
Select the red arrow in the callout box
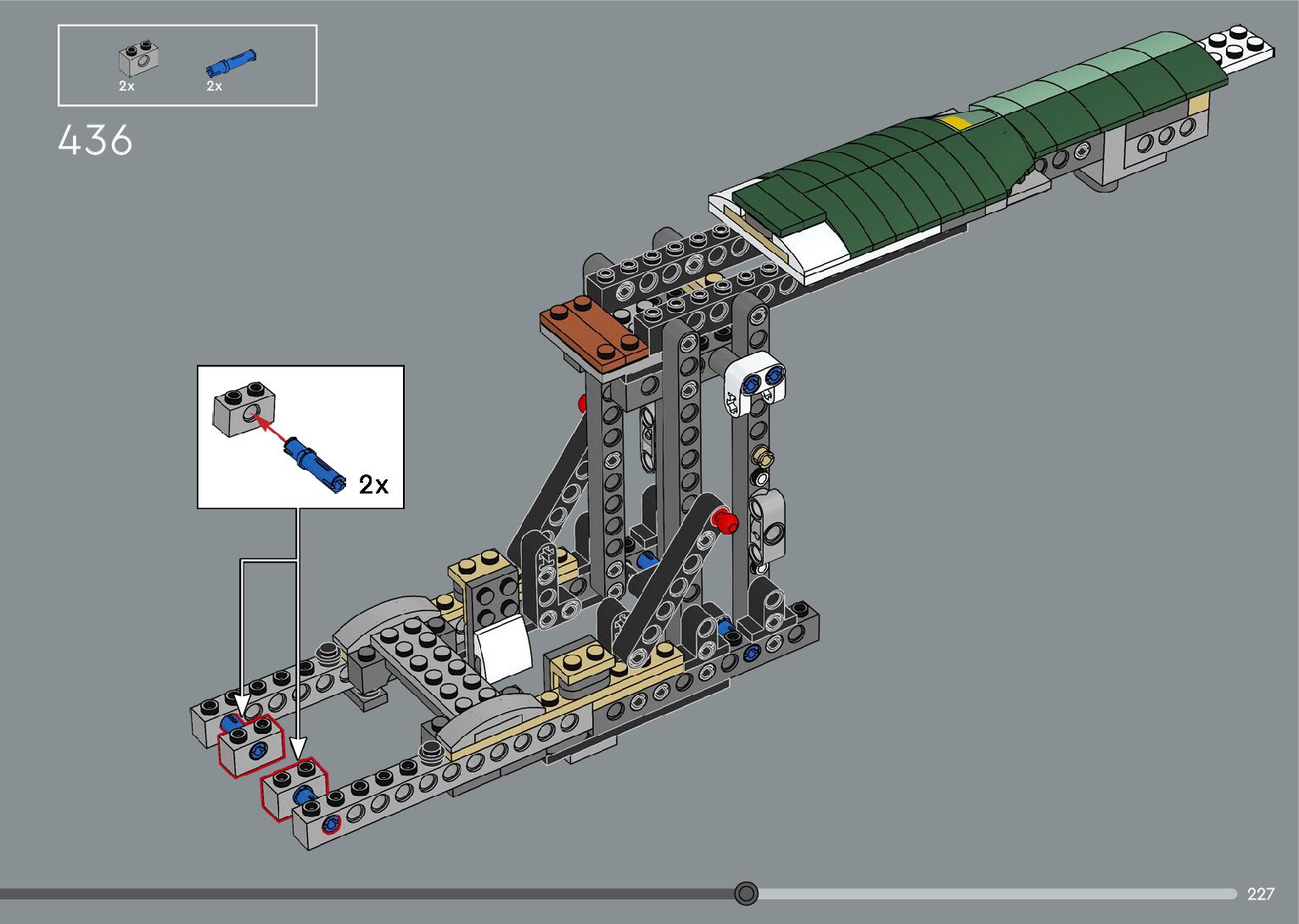(x=272, y=426)
